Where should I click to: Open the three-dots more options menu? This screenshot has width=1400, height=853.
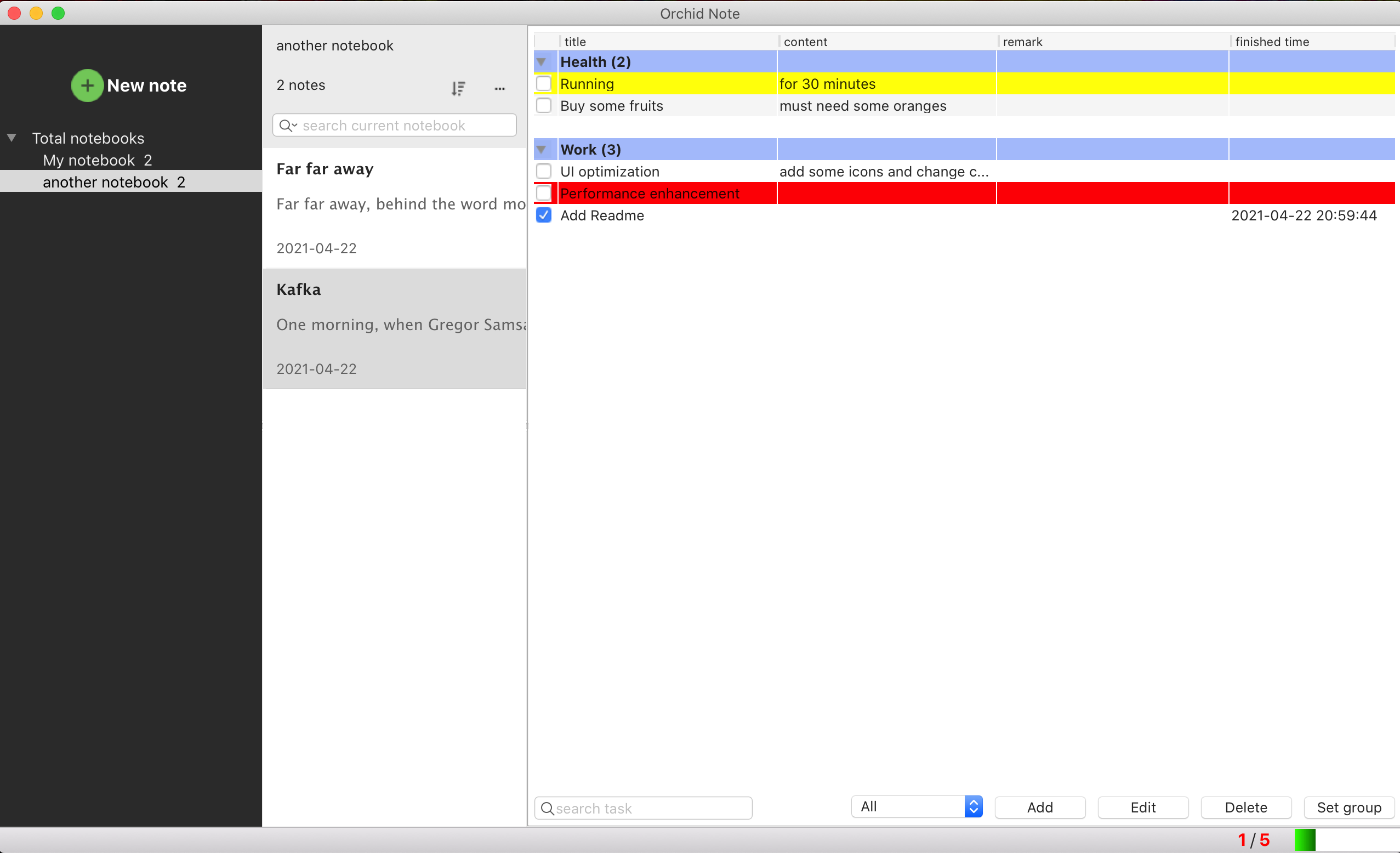pos(499,88)
